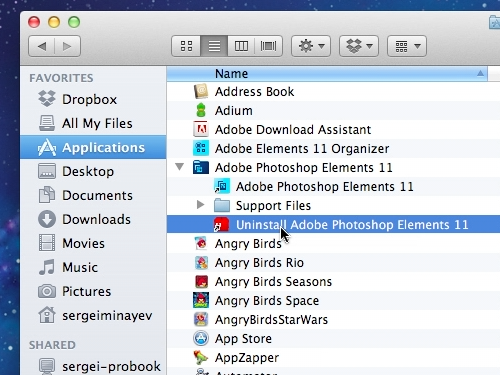This screenshot has width=500, height=375.
Task: Select Angry Birds Seasons text
Action: coord(273,282)
